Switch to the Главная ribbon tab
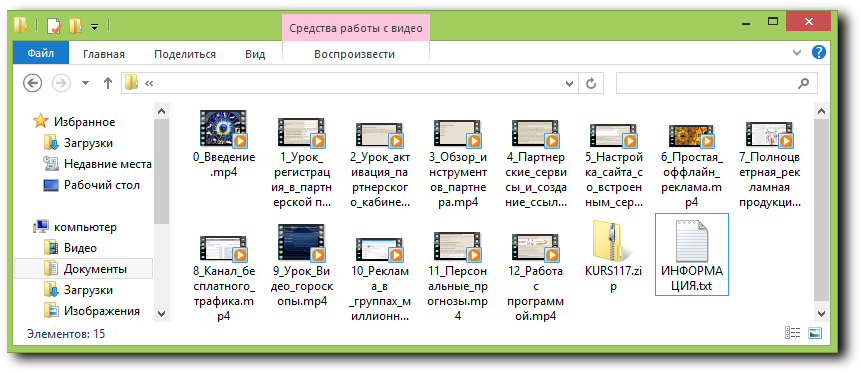The height and width of the screenshot is (373, 861). click(x=104, y=54)
